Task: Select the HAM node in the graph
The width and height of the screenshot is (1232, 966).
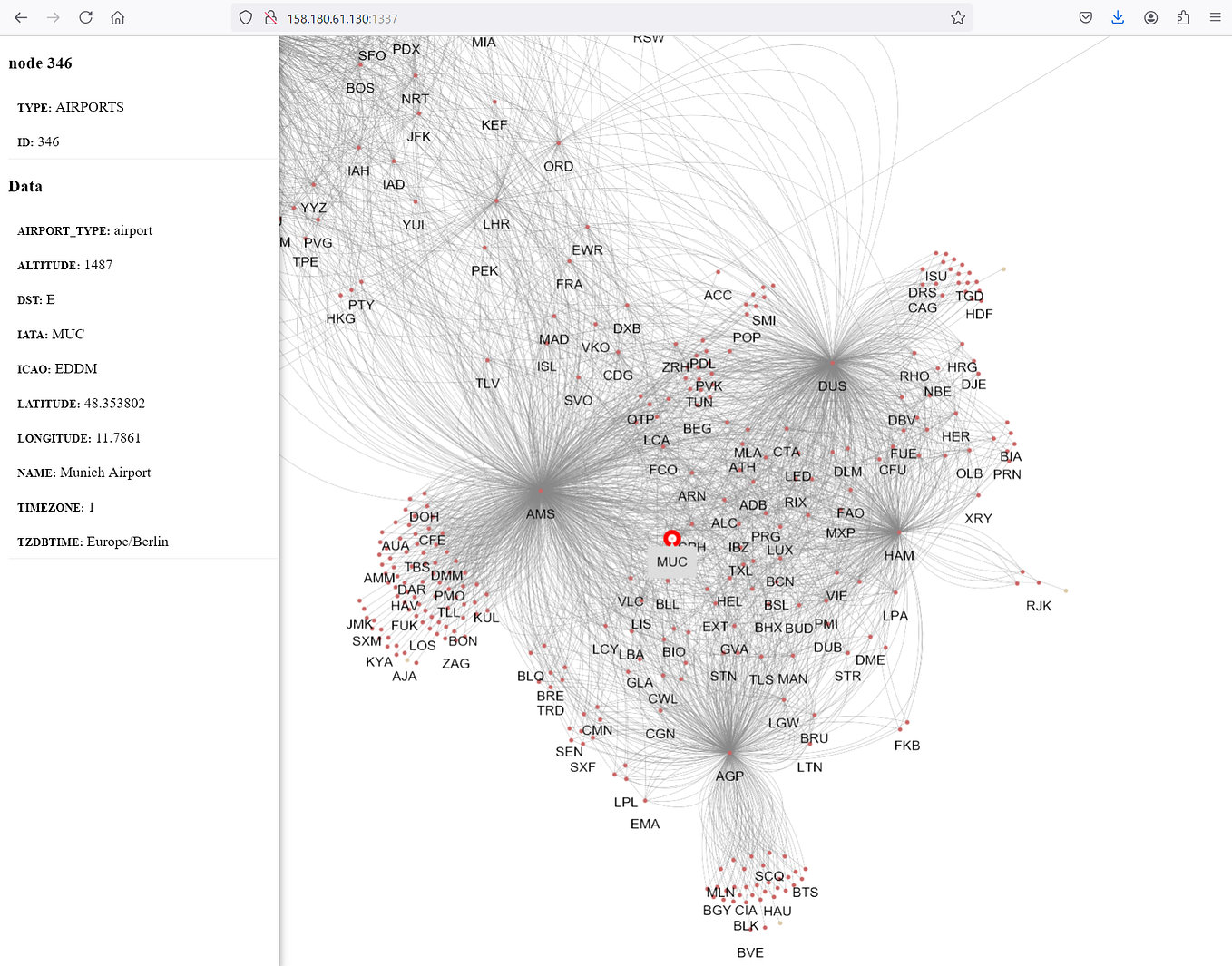Action: coord(898,533)
